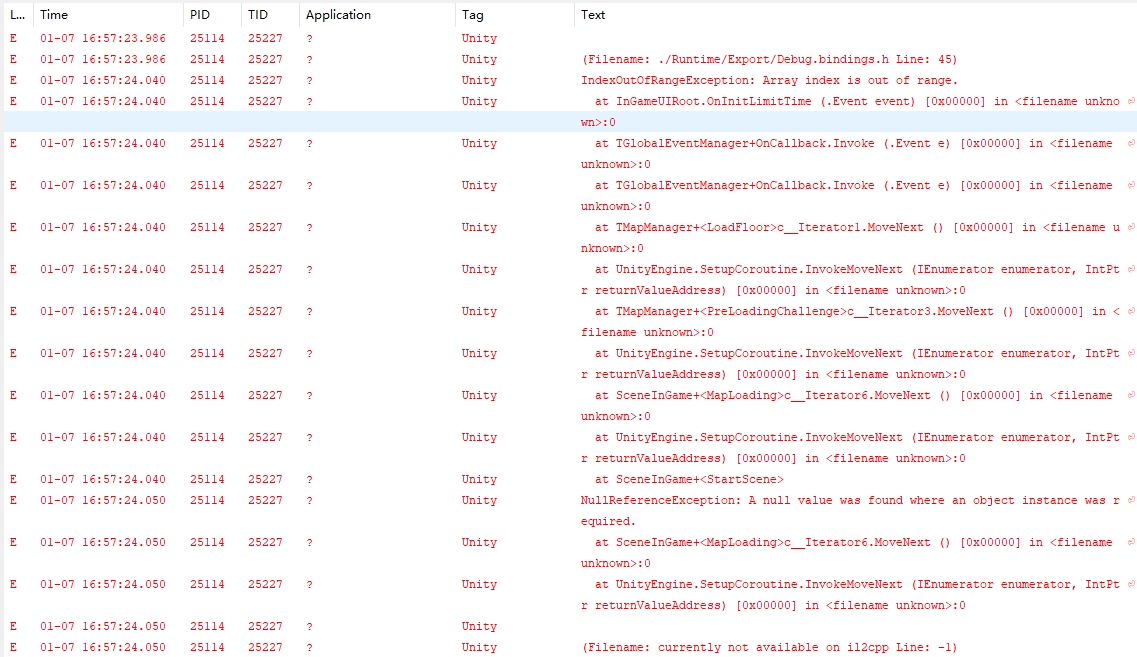This screenshot has width=1137, height=657.
Task: Click the Unity tag in IndexOutOfRangeException row
Action: click(479, 80)
